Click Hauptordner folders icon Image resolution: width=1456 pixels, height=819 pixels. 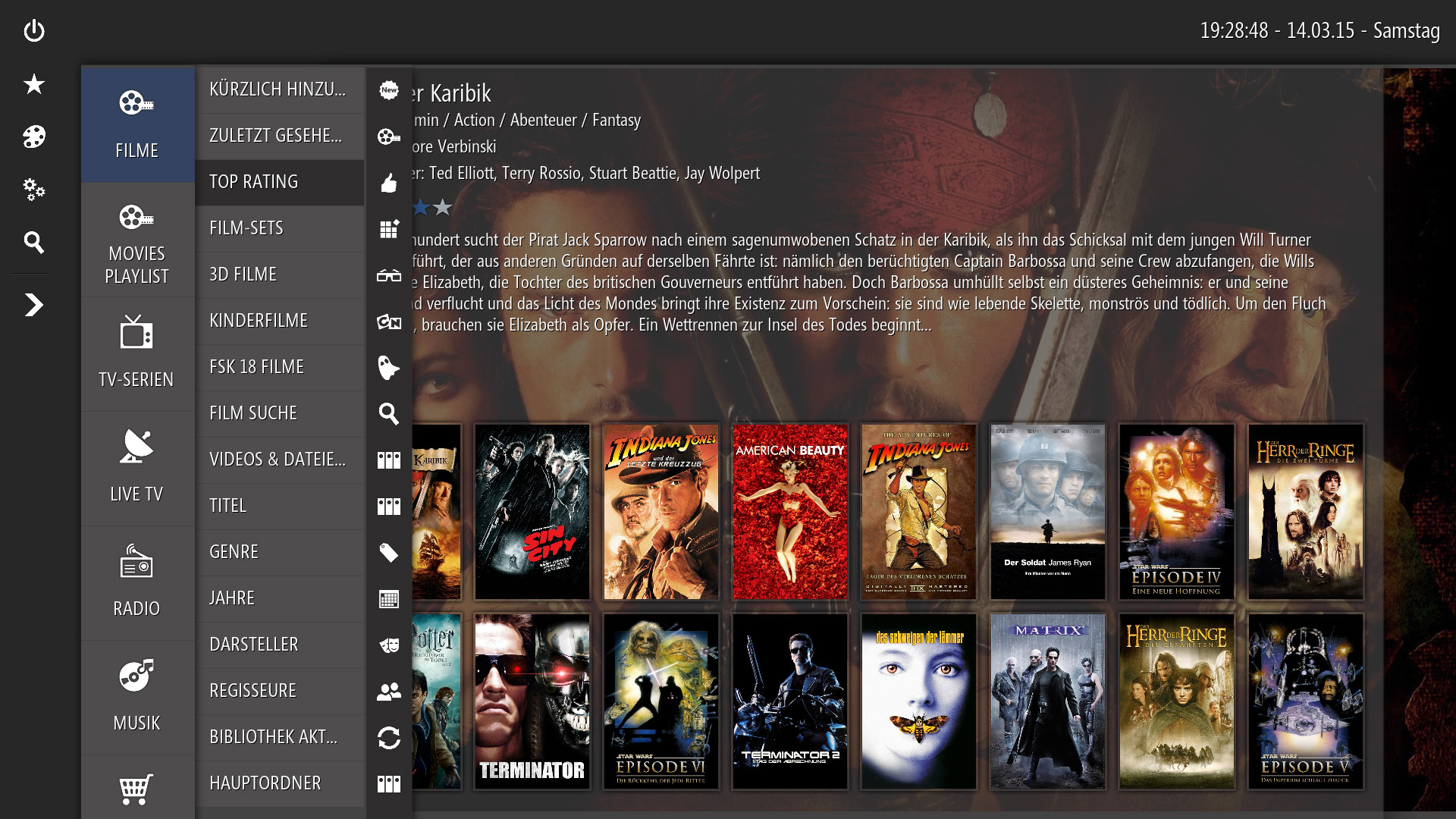click(389, 784)
